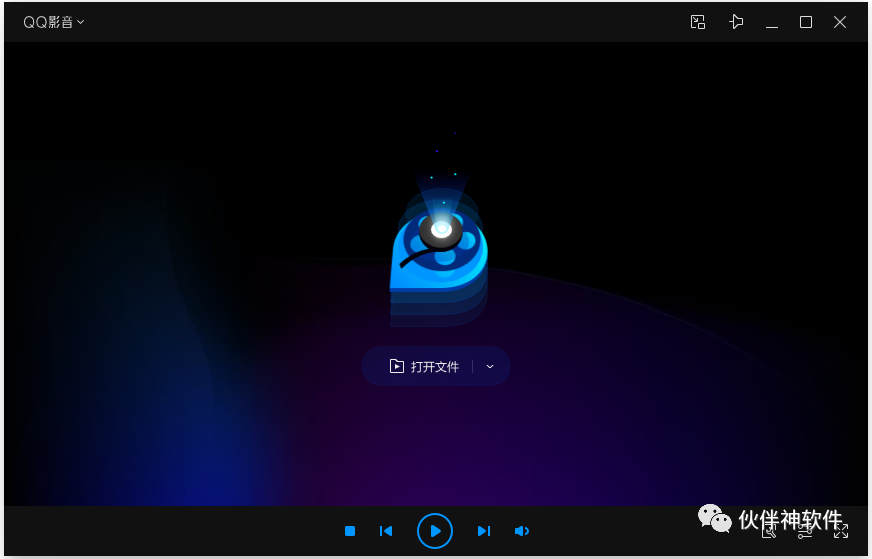The width and height of the screenshot is (872, 559).
Task: Skip to the next track
Action: point(484,531)
